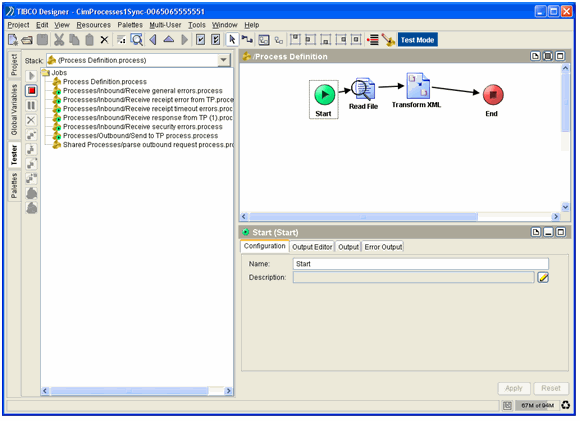Switch to the Project side tab

coord(14,65)
